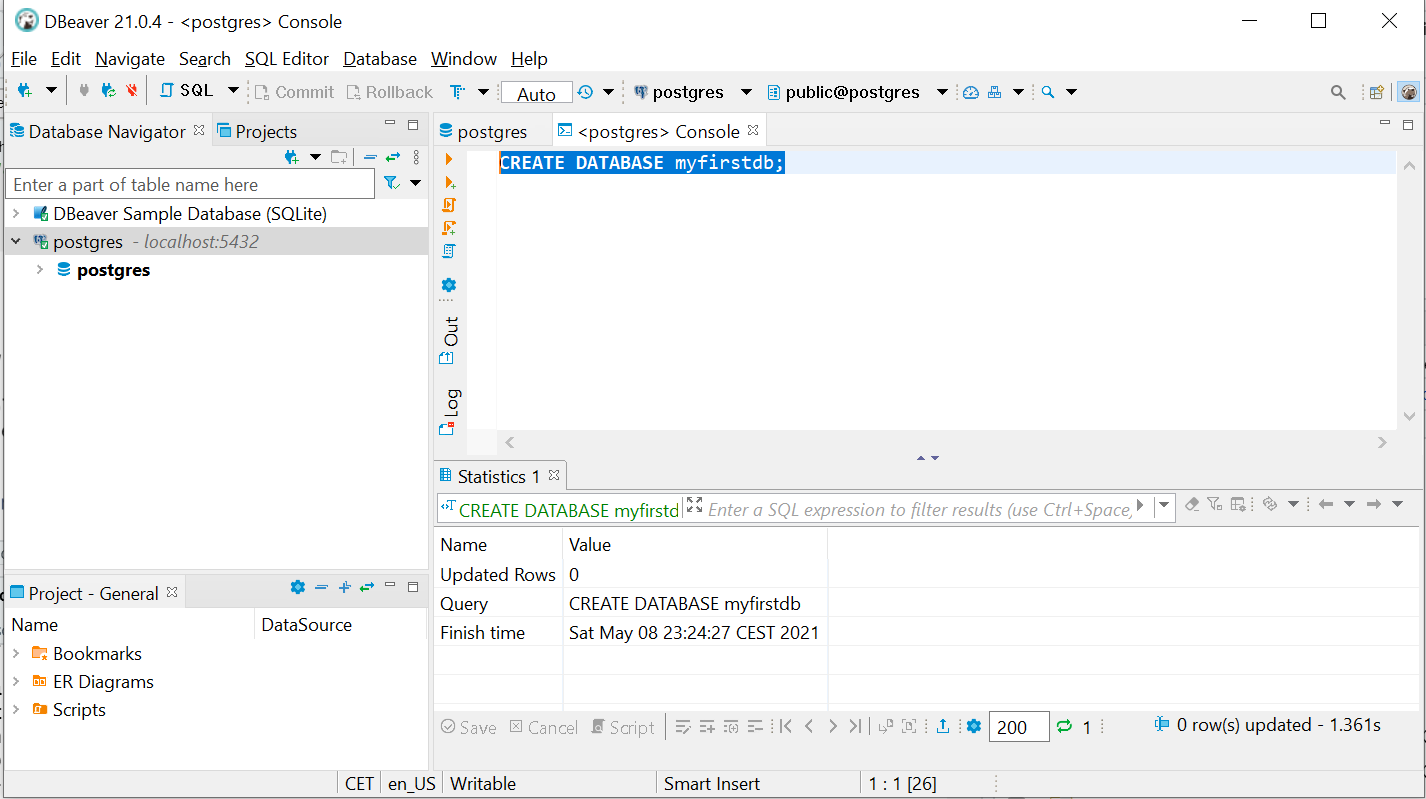The width and height of the screenshot is (1426, 799).
Task: Collapse the postgres localhost:5432 connection
Action: pos(16,241)
